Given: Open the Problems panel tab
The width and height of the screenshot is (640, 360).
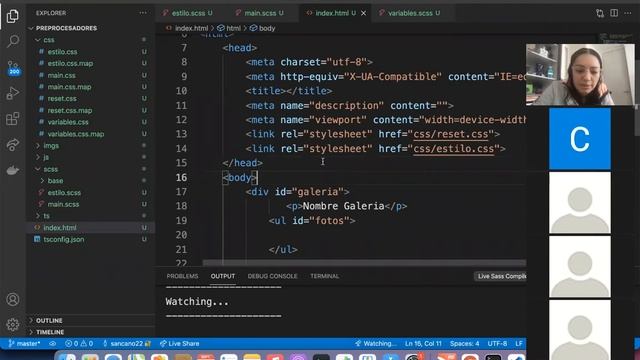Looking at the screenshot, I should 182,276.
